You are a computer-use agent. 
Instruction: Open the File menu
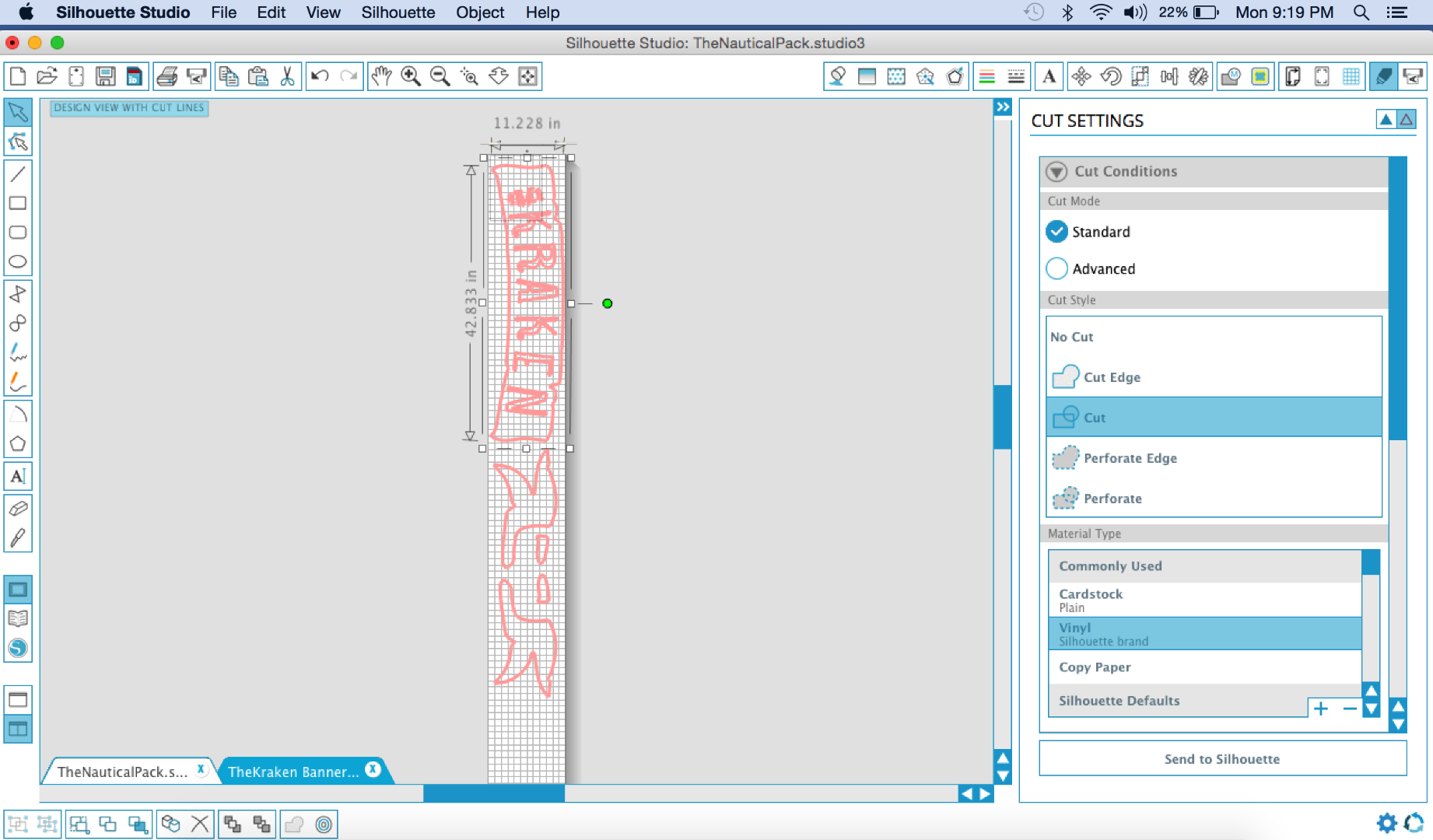[x=224, y=12]
